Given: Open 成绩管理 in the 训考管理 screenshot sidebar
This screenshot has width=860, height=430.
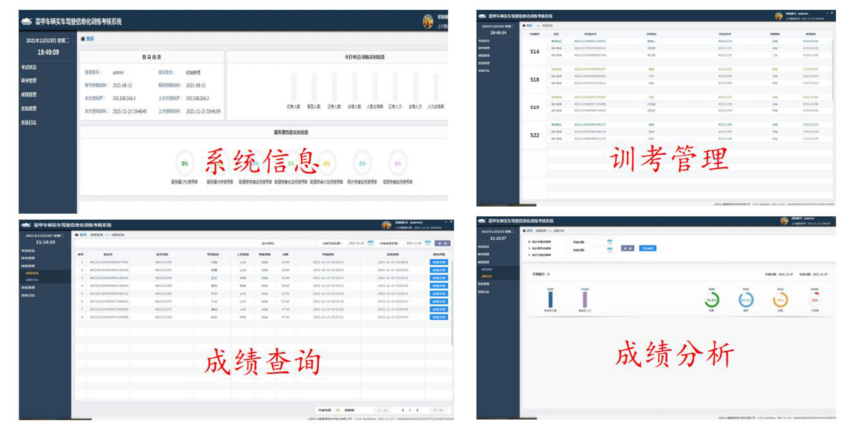Looking at the screenshot, I should tap(485, 55).
